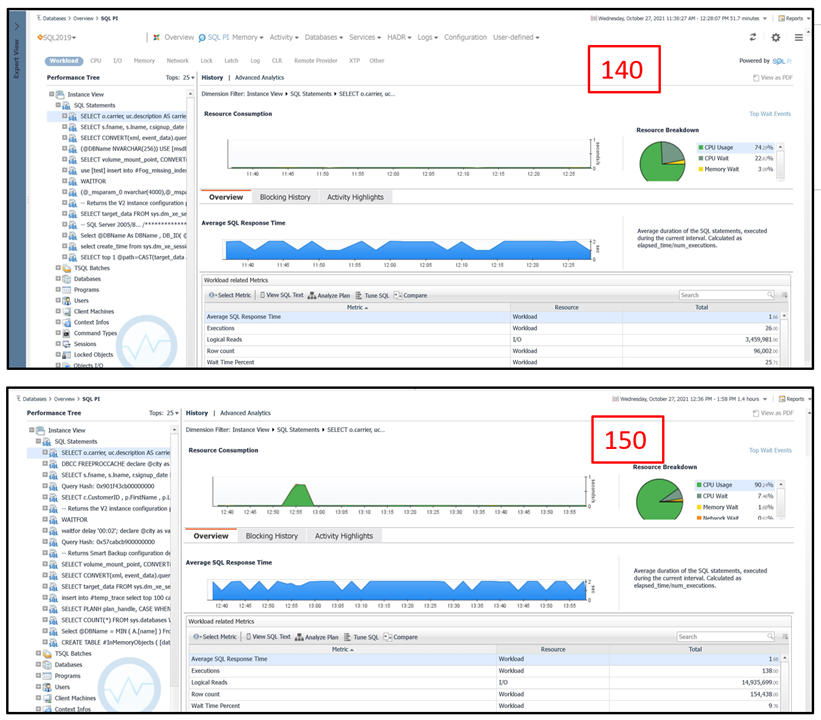Open table options icon beside the lower search box

[x=784, y=637]
